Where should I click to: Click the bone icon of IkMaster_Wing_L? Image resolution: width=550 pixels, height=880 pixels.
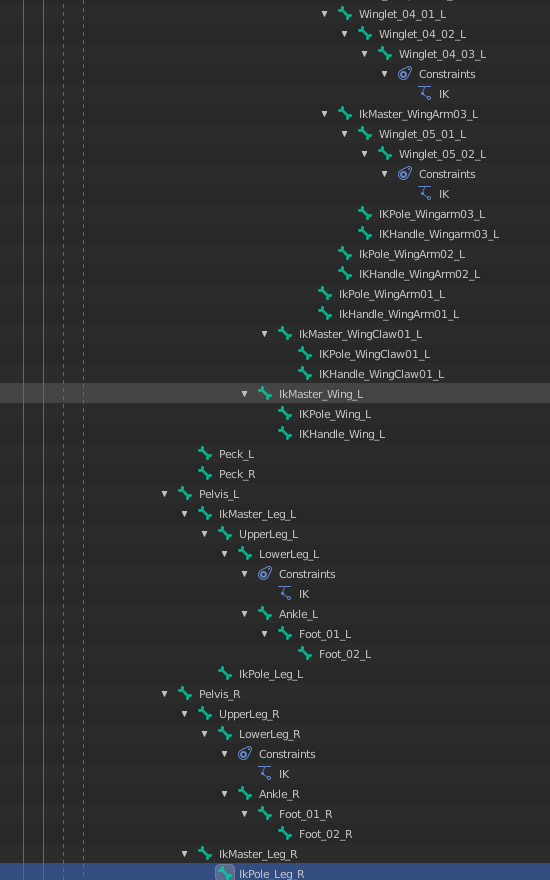(265, 393)
